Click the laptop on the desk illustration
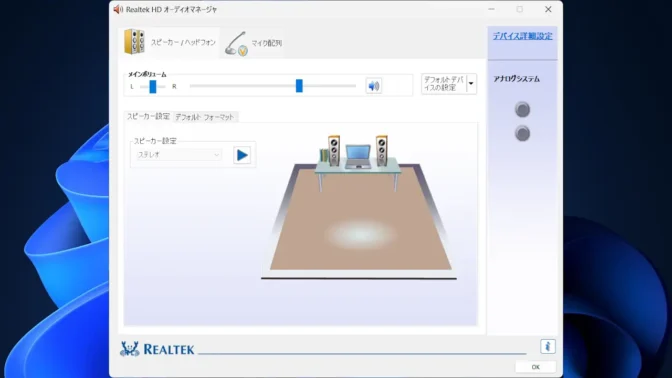 point(358,156)
